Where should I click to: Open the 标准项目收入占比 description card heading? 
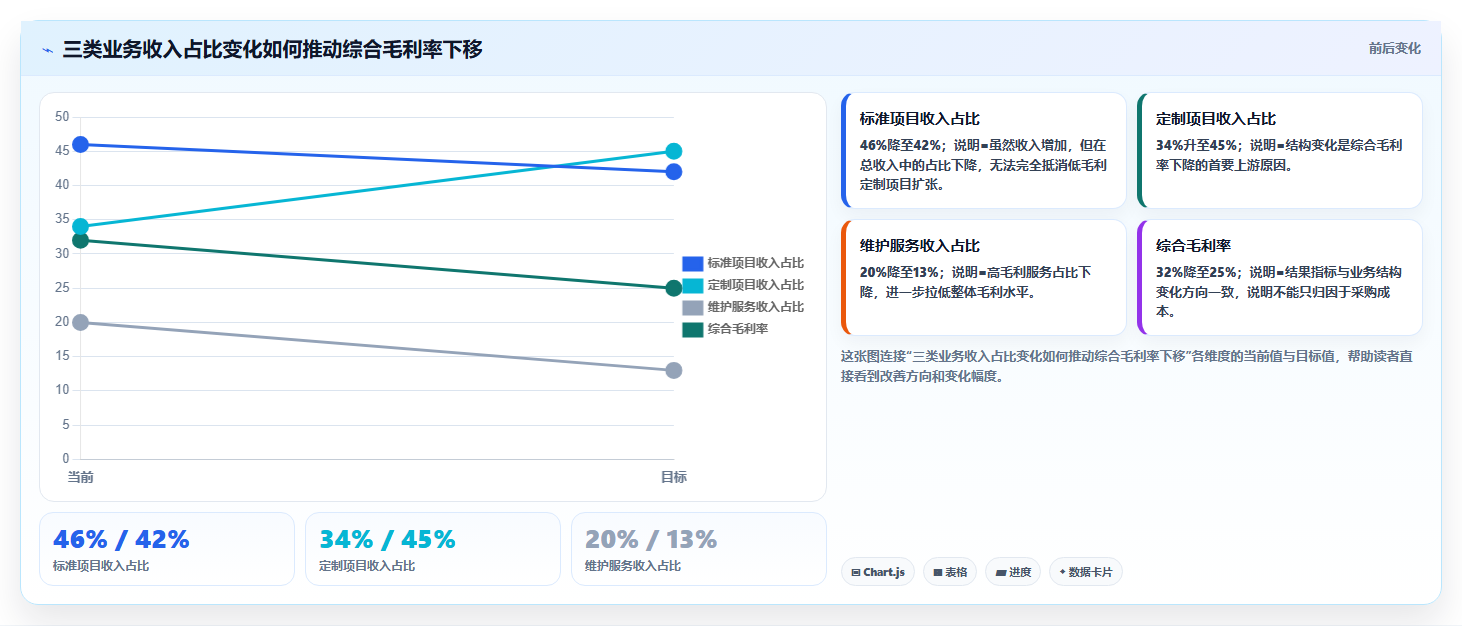tap(919, 118)
